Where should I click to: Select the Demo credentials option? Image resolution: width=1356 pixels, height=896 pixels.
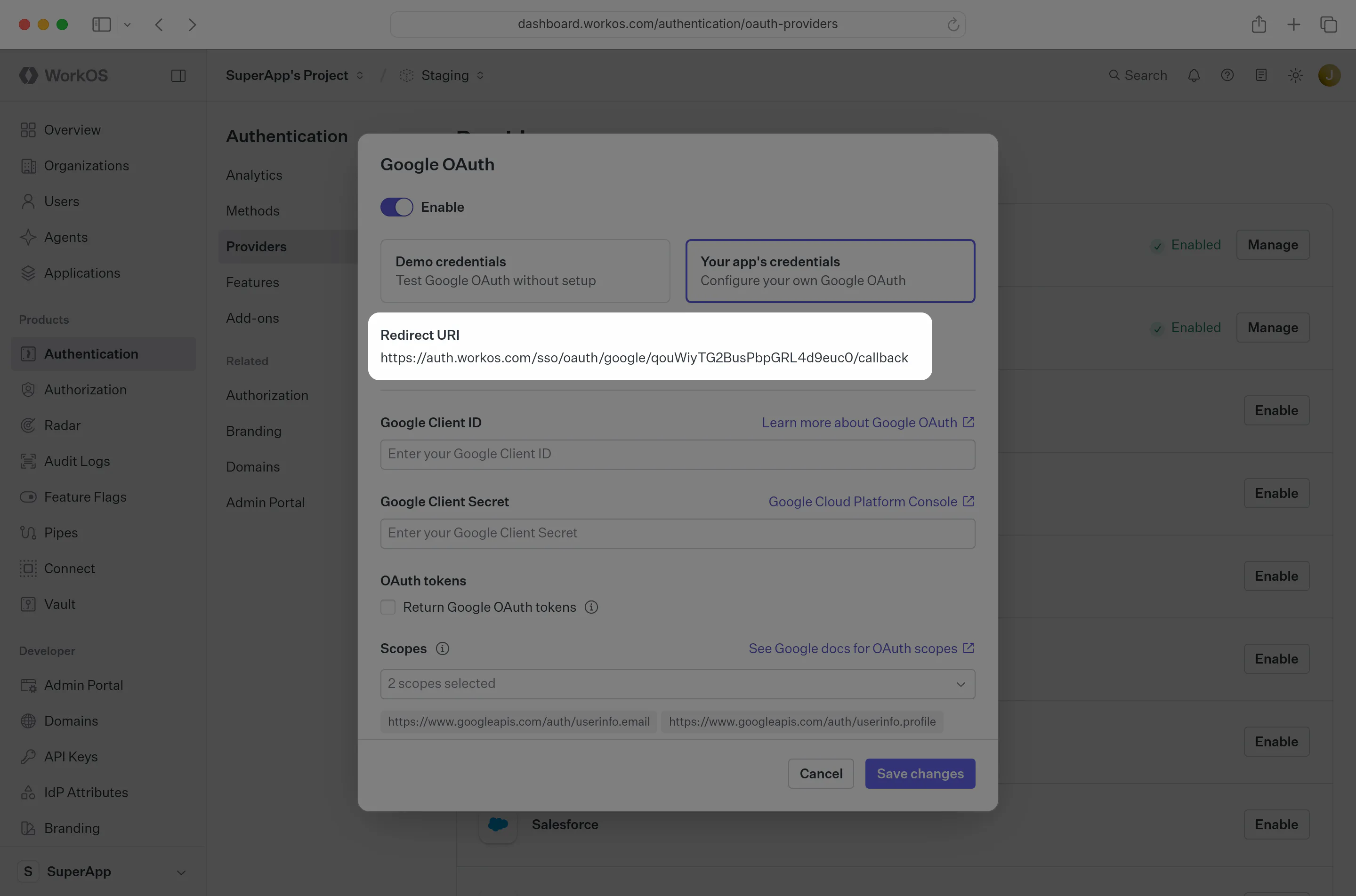(x=525, y=271)
